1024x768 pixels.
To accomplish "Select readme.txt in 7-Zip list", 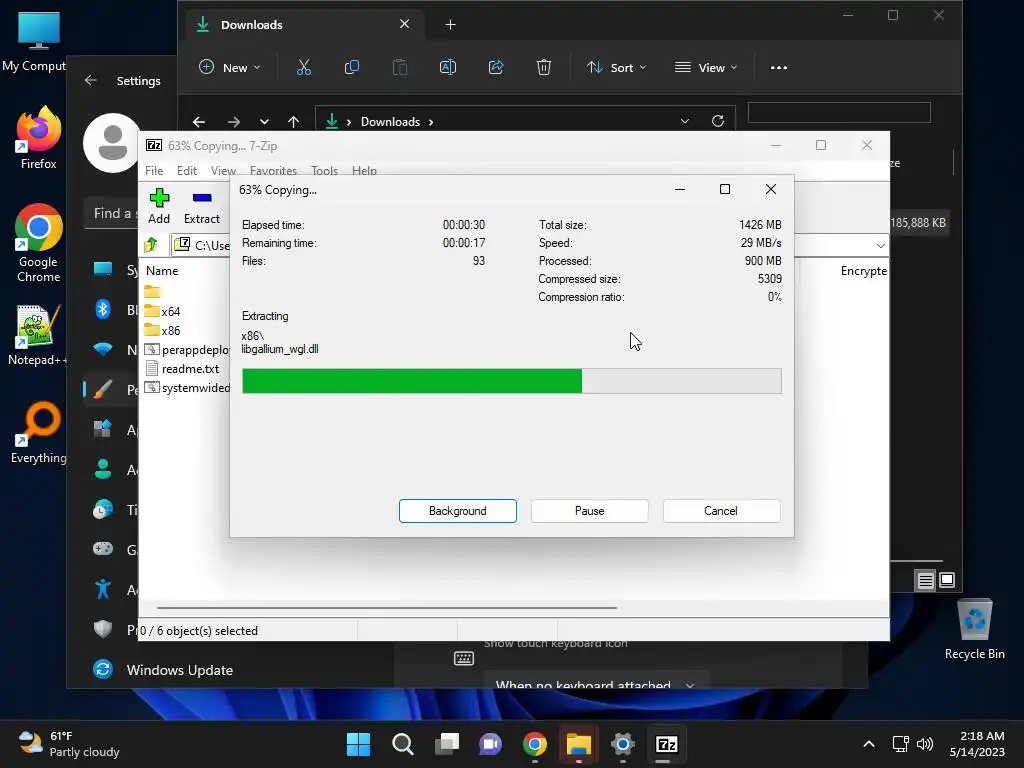I will (x=182, y=369).
